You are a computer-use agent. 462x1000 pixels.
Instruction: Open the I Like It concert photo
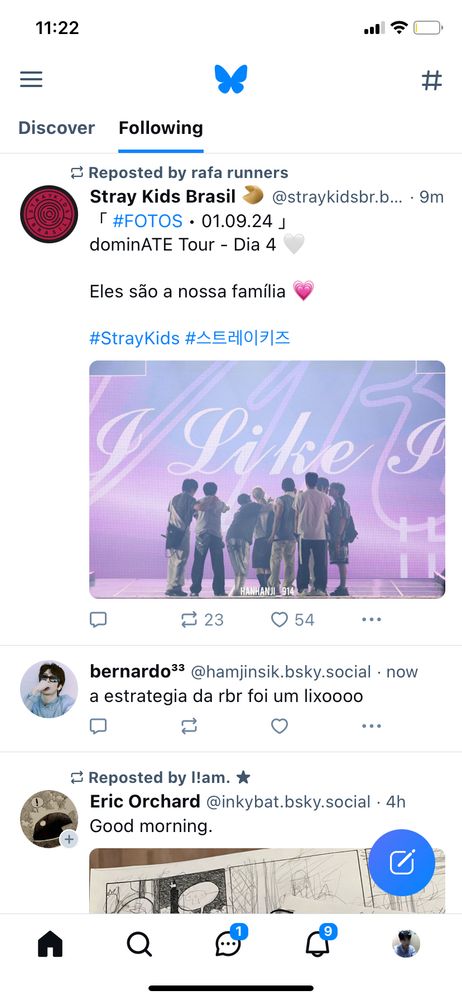tap(267, 480)
